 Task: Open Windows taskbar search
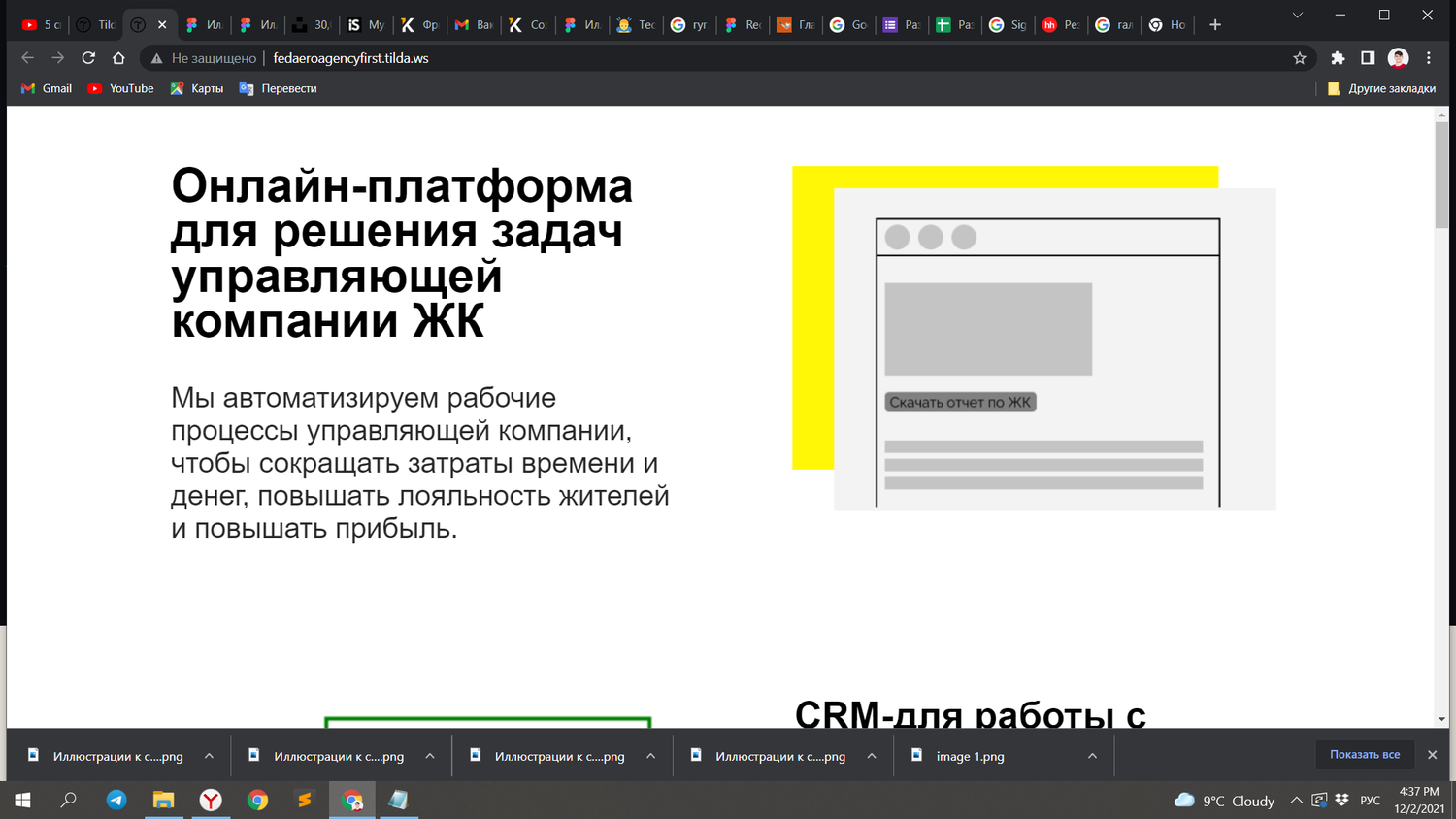point(69,801)
